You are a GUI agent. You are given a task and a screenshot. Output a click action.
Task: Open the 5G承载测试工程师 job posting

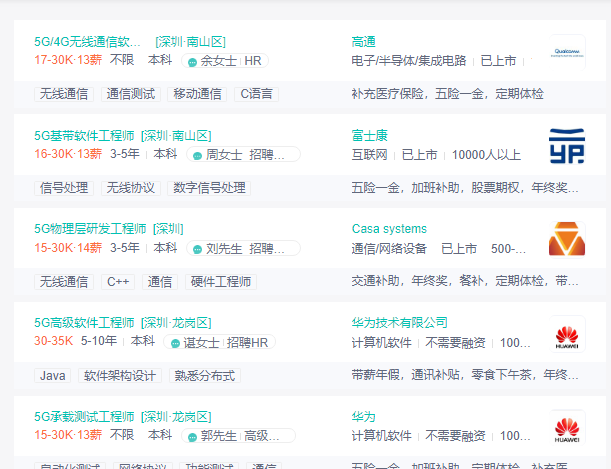[84, 417]
